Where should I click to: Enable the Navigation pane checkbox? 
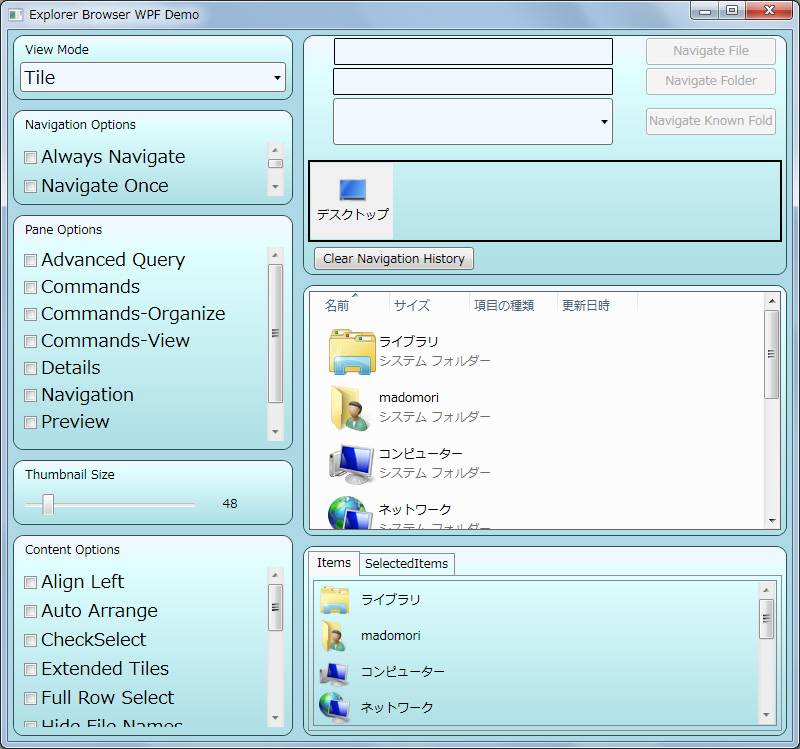point(31,395)
